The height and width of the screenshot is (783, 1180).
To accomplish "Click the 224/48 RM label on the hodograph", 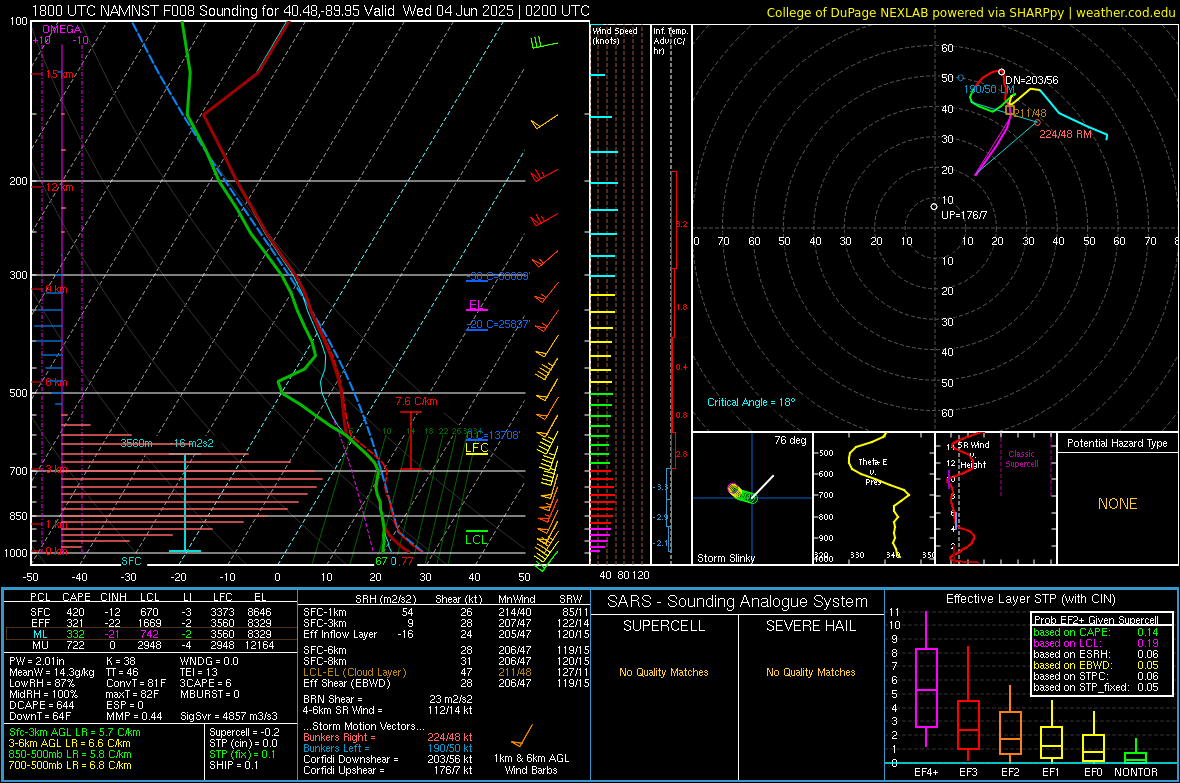I will tap(1065, 134).
